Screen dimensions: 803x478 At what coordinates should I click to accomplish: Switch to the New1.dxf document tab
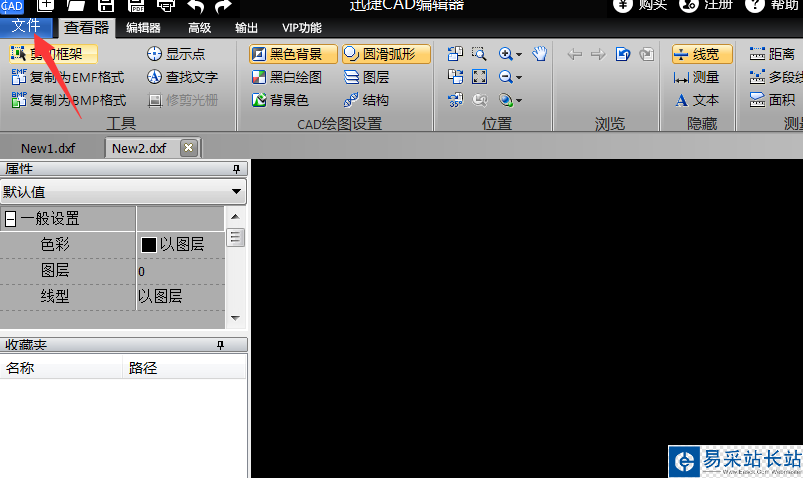point(48,149)
